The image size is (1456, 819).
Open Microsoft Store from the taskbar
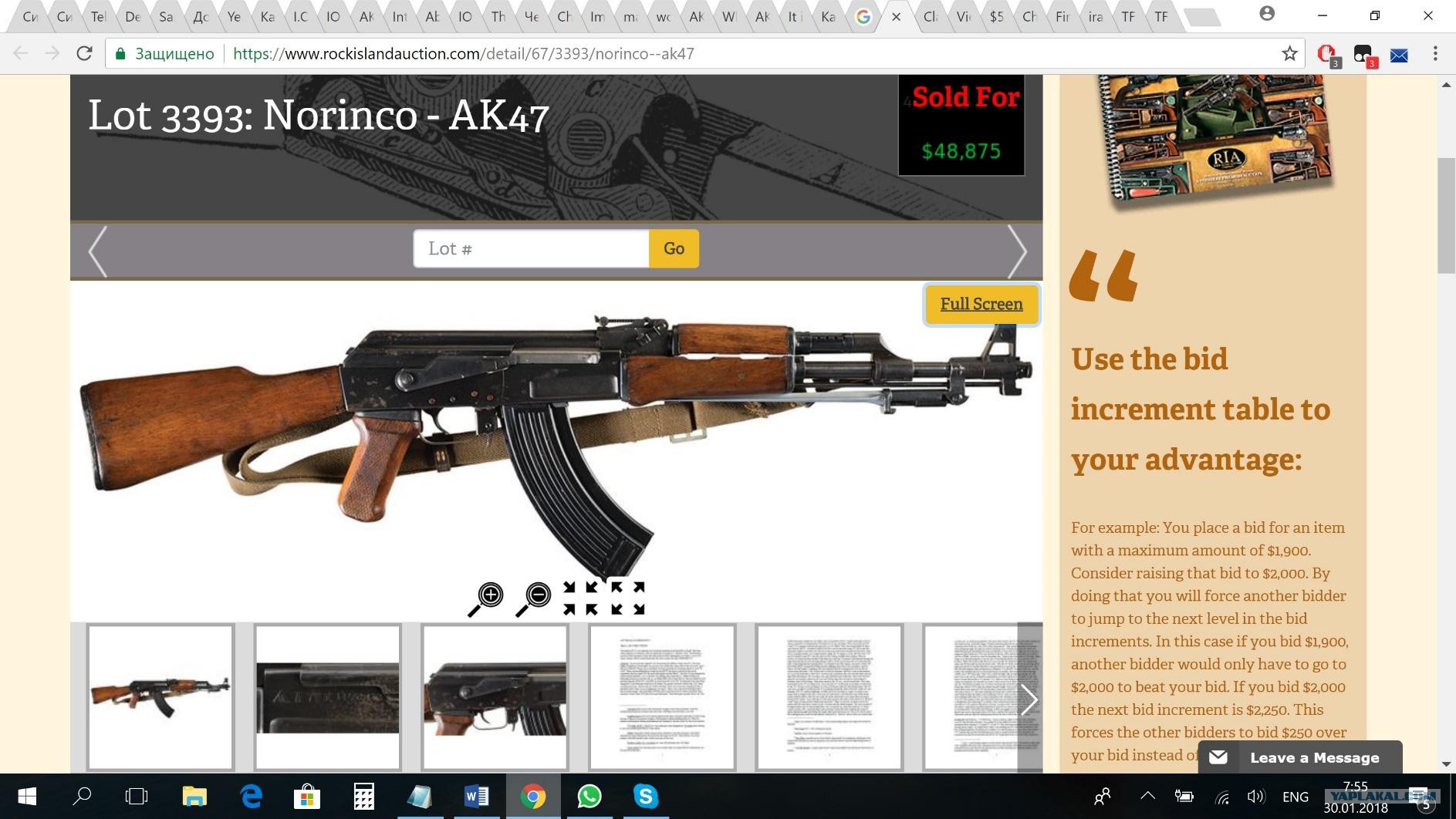307,796
